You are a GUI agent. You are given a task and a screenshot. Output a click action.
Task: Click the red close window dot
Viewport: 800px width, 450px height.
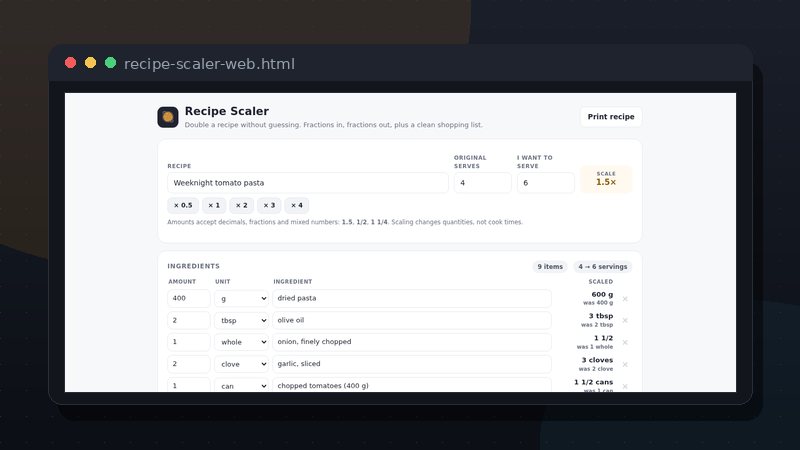(70, 63)
